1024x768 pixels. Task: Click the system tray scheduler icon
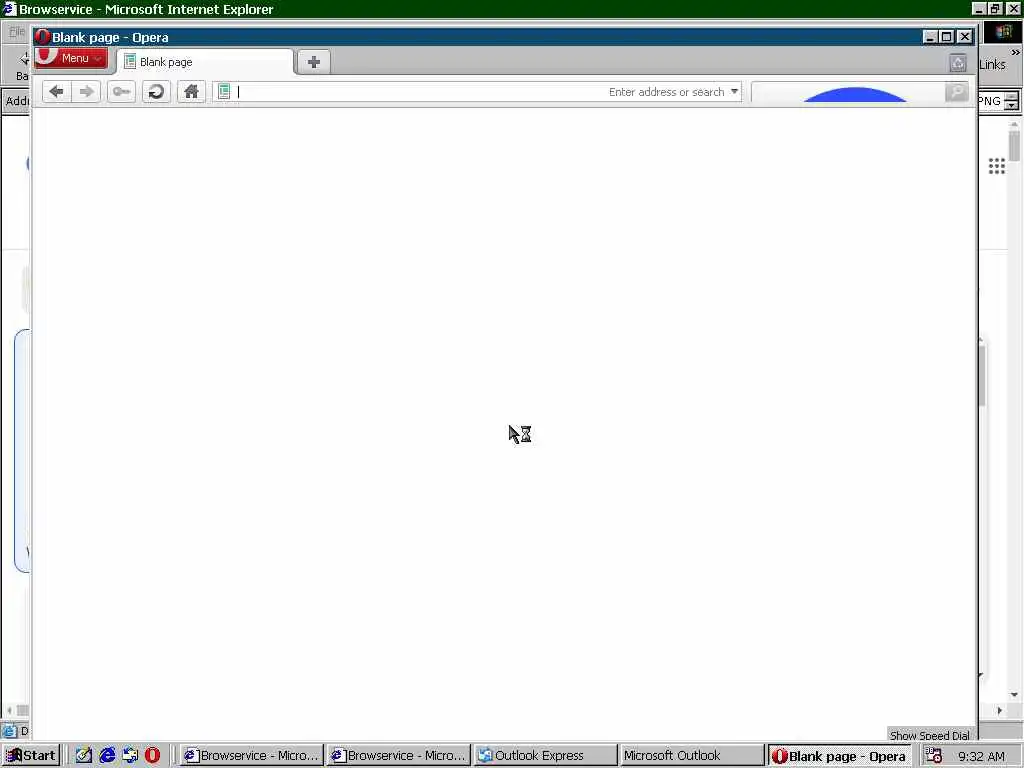tap(934, 756)
